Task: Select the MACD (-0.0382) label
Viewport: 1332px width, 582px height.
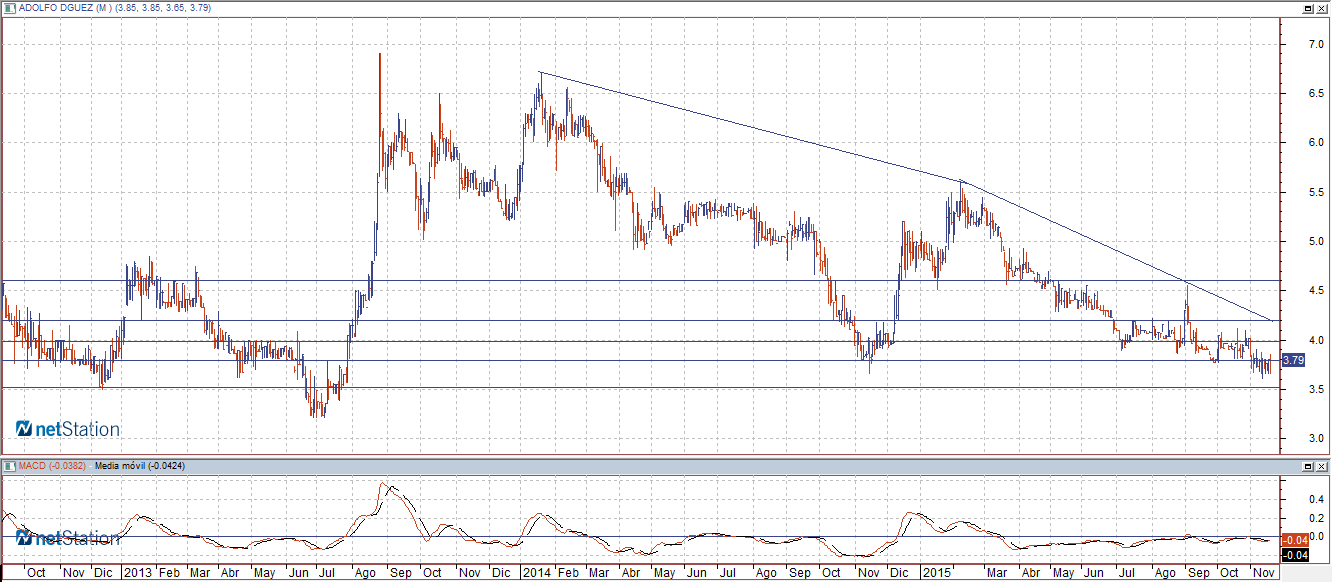Action: point(53,467)
